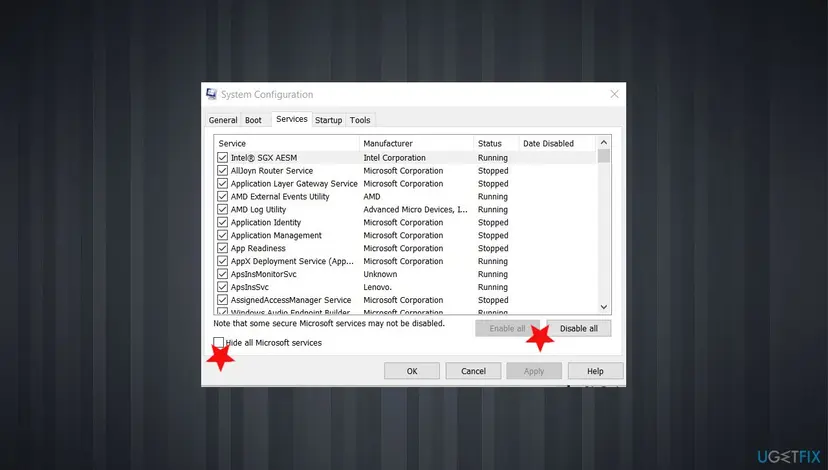Viewport: 828px width, 470px height.
Task: Sort by Date Disabled column header
Action: 558,143
